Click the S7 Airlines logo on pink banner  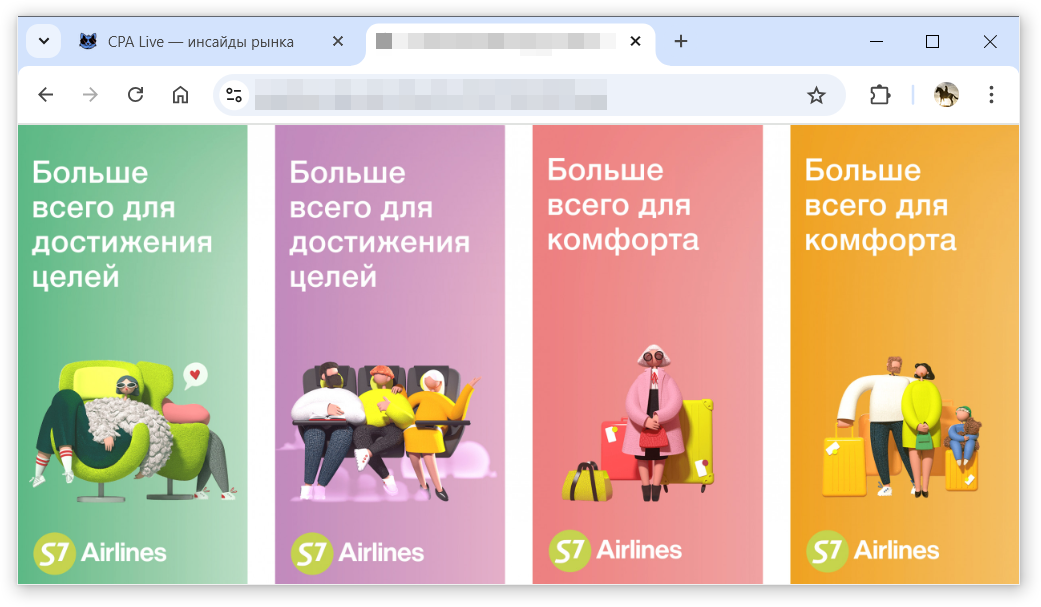pos(615,550)
